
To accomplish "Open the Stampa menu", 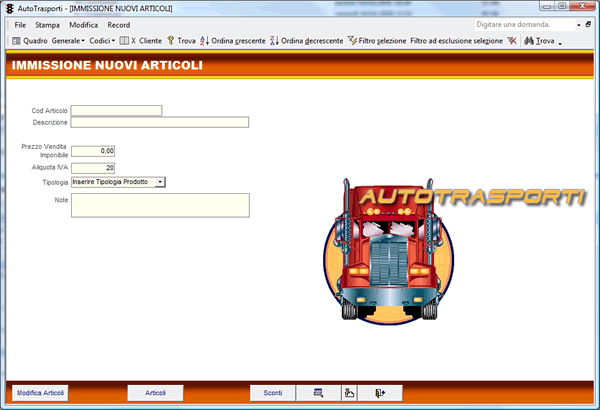I will pos(47,25).
